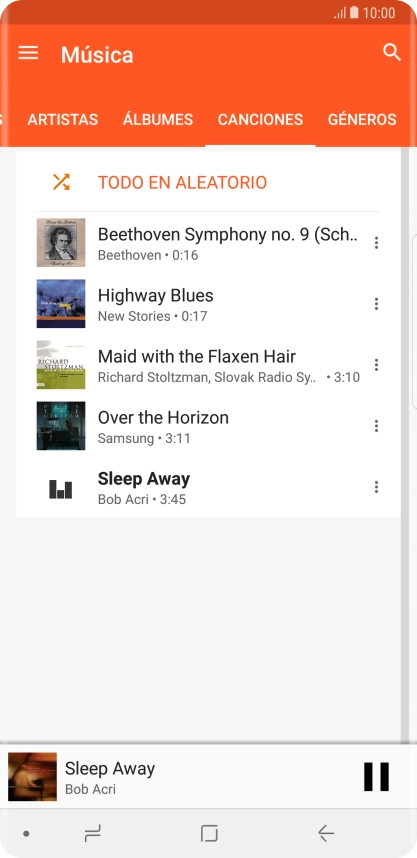Click the shuffle icon beside Todo en aleatorio
417x858 pixels.
61,182
